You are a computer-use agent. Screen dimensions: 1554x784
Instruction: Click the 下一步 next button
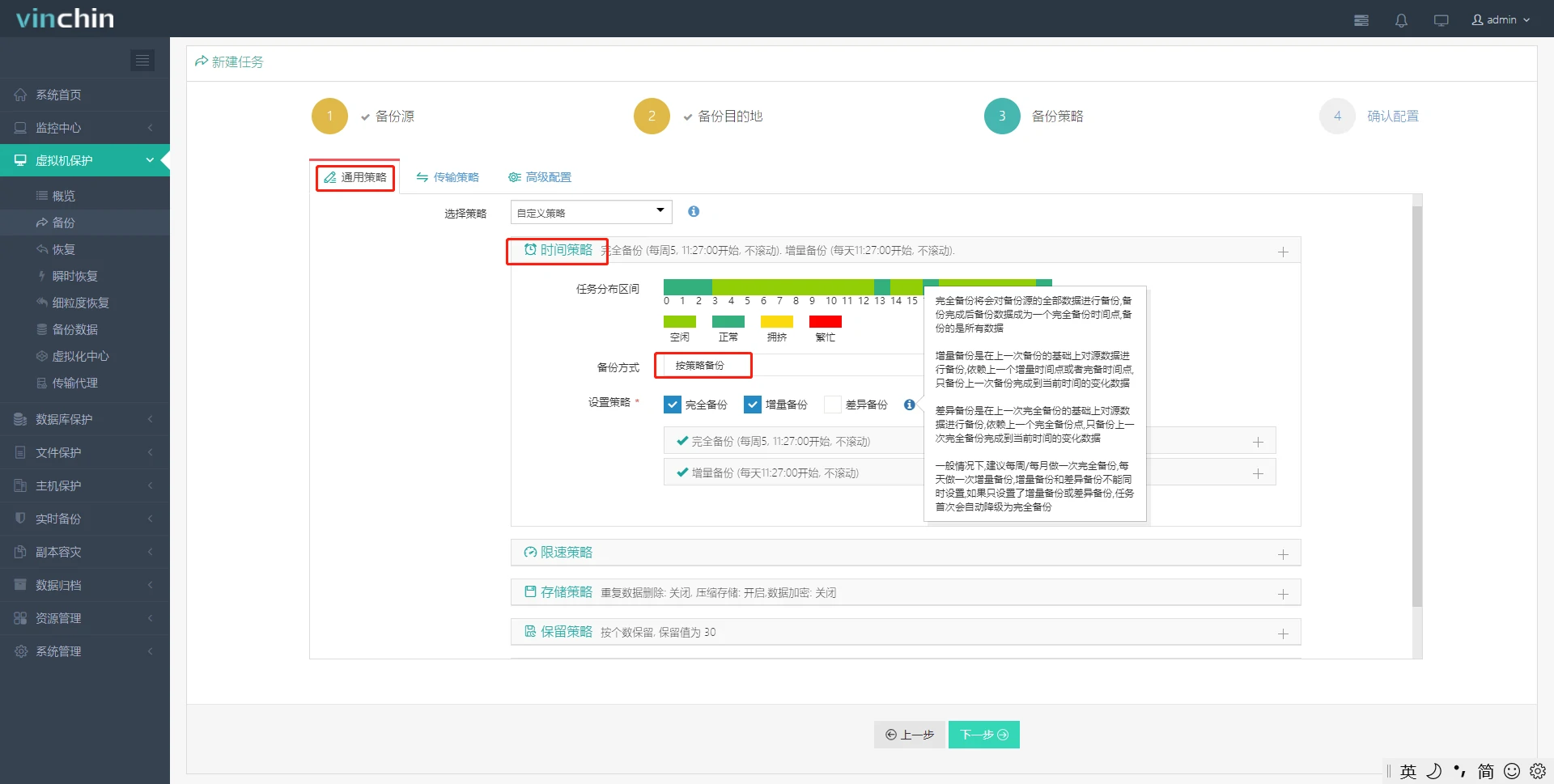pyautogui.click(x=983, y=735)
